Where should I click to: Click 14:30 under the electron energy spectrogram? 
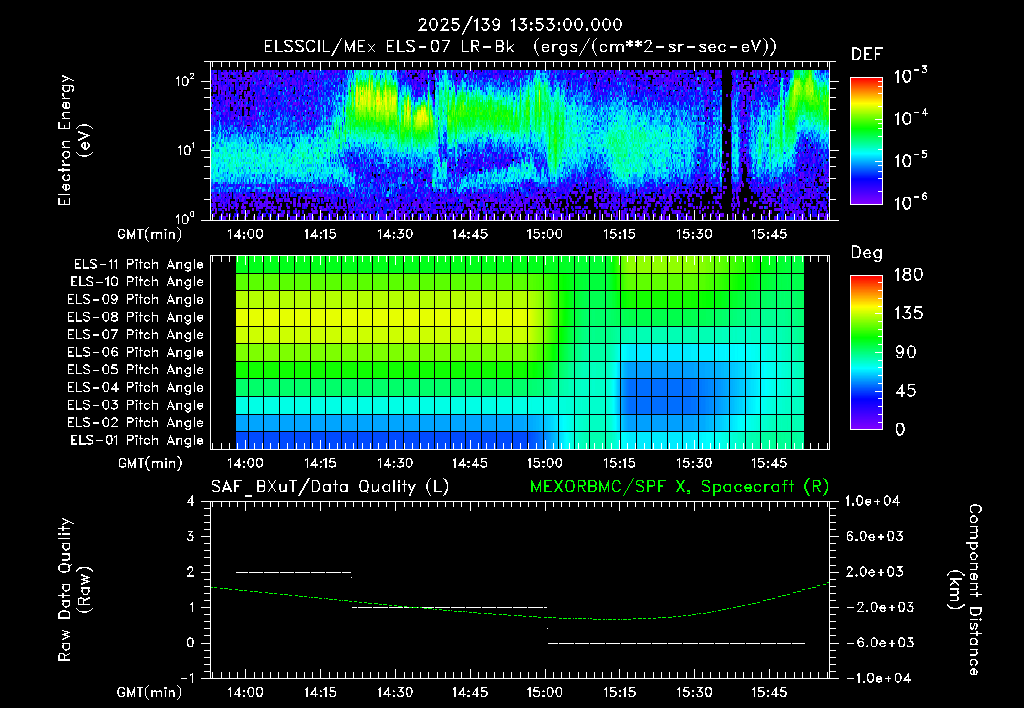(x=394, y=234)
